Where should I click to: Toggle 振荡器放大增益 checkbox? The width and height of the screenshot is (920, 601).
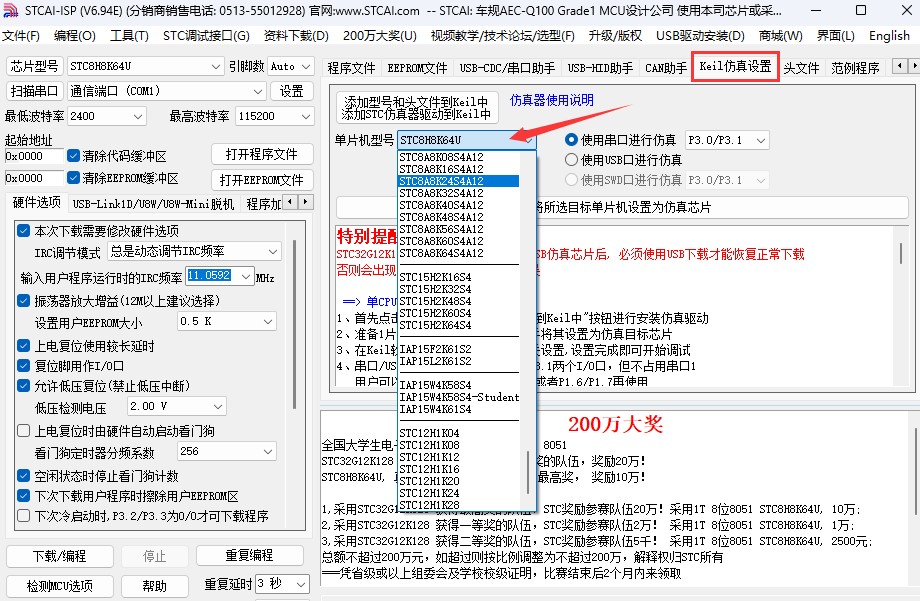tap(23, 300)
